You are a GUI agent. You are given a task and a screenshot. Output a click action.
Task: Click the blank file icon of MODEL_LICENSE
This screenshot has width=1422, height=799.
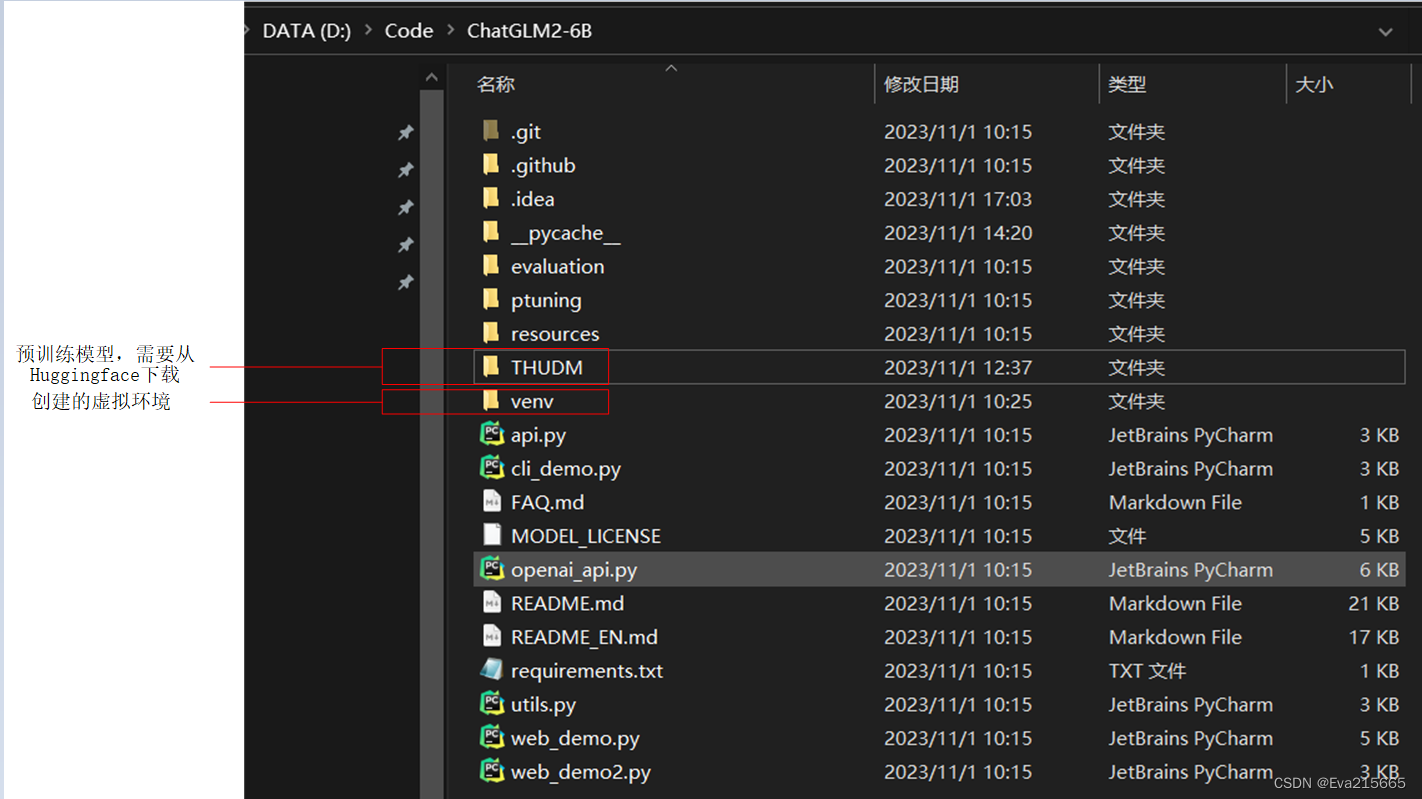(x=491, y=535)
